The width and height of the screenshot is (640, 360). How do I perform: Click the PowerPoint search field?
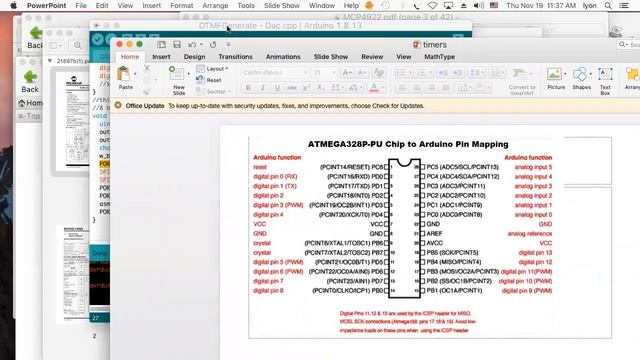pos(628,44)
